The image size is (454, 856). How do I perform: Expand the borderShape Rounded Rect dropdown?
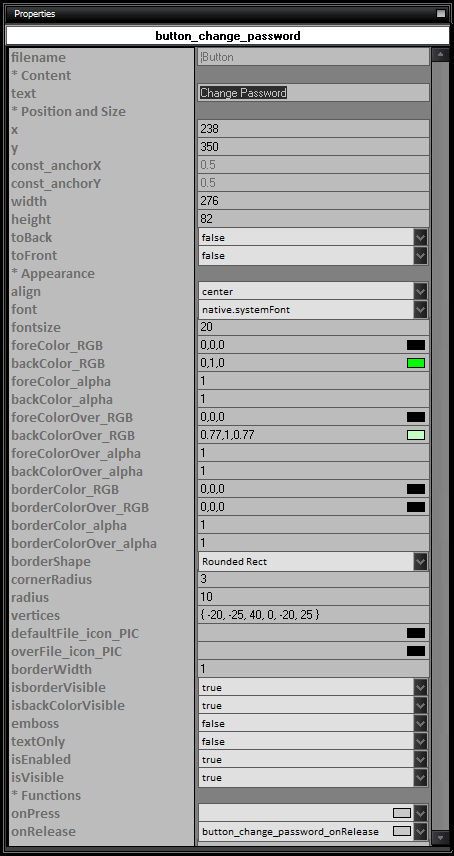[x=313, y=561]
